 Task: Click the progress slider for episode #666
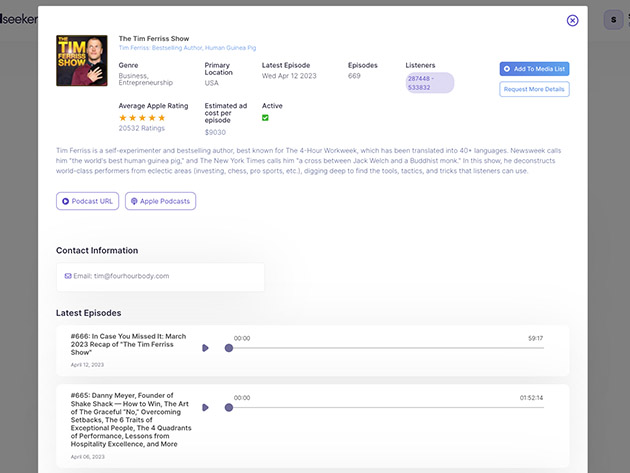386,348
